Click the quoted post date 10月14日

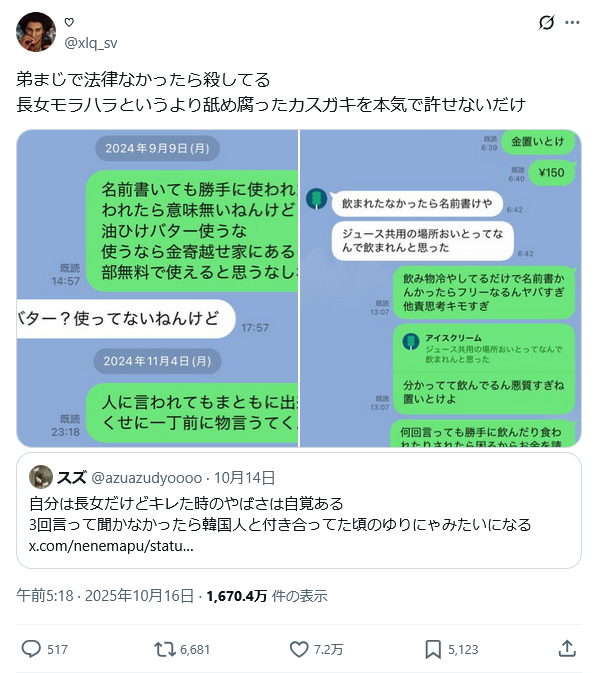pos(244,478)
